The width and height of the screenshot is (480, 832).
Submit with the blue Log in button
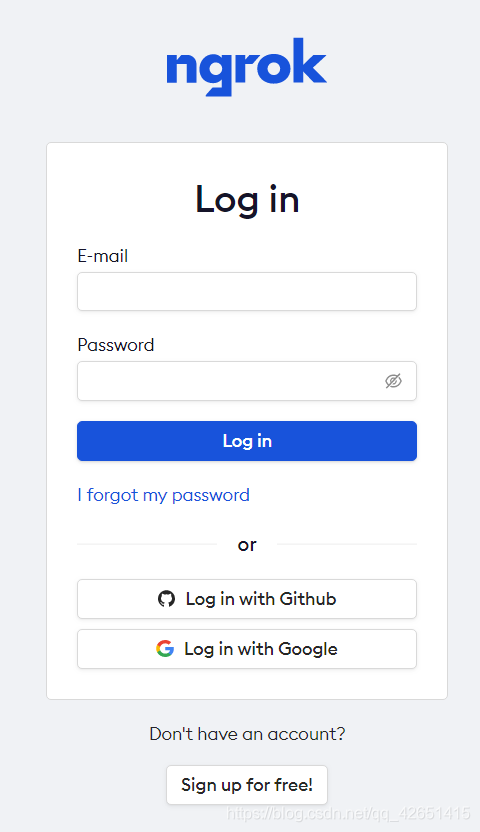(x=247, y=441)
